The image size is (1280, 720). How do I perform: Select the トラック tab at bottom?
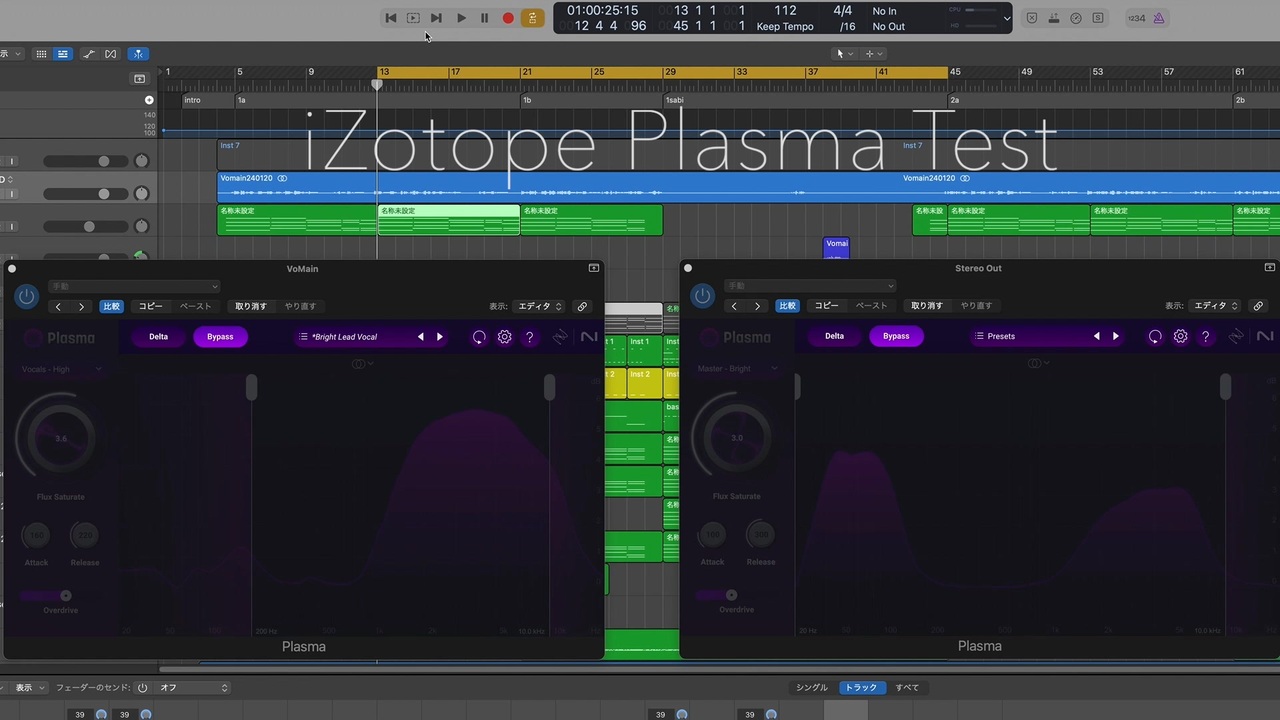tap(861, 687)
